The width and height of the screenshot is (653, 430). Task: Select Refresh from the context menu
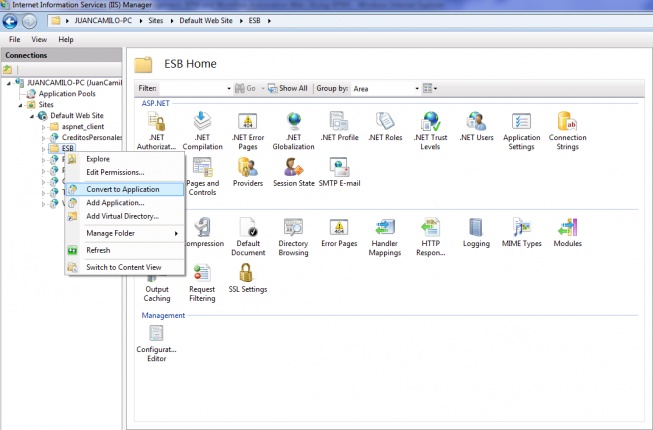pos(125,250)
